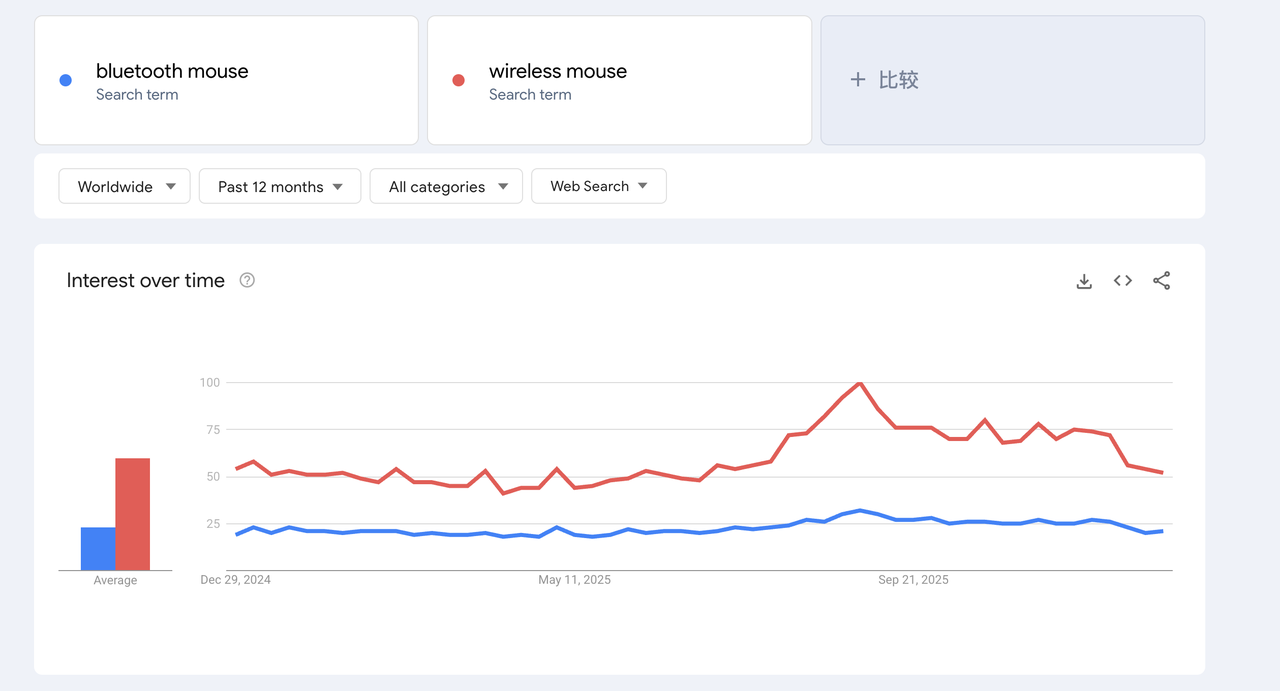Open the embed code for the chart
1280x691 pixels.
click(1122, 281)
